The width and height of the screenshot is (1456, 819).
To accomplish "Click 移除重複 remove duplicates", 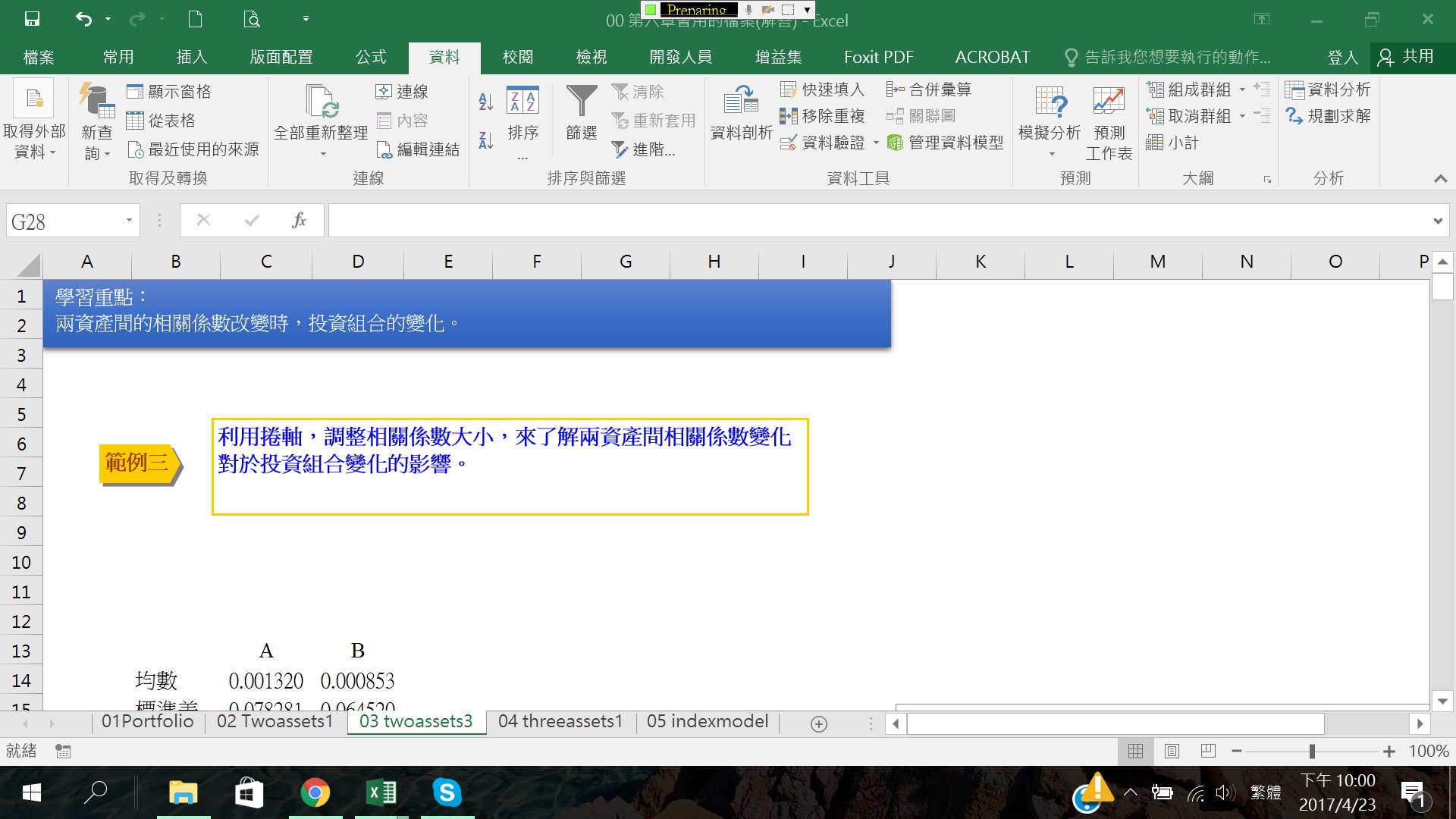I will [x=822, y=116].
